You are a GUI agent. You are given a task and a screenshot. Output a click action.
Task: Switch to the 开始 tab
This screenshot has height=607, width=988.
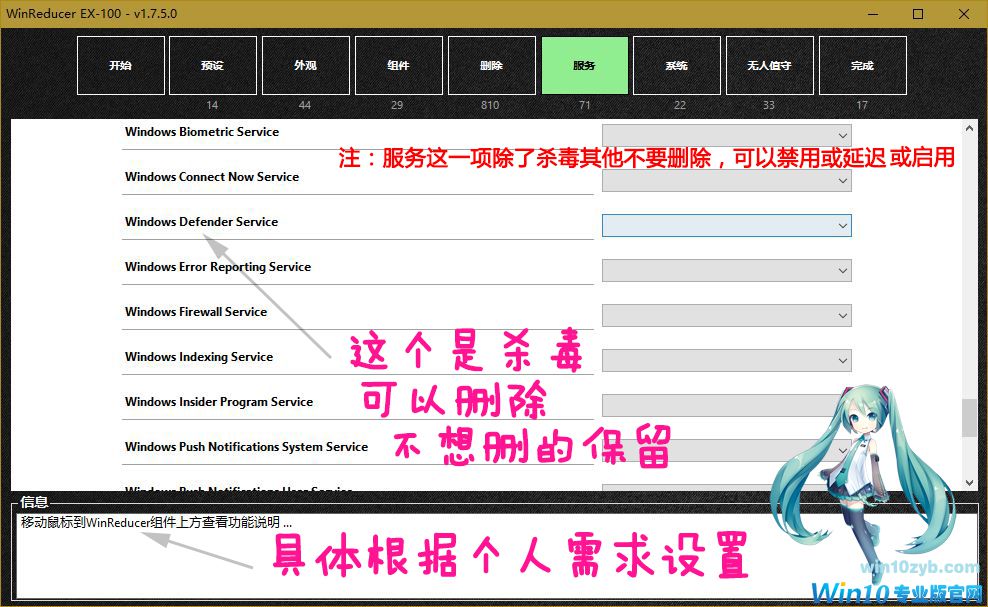coord(120,66)
